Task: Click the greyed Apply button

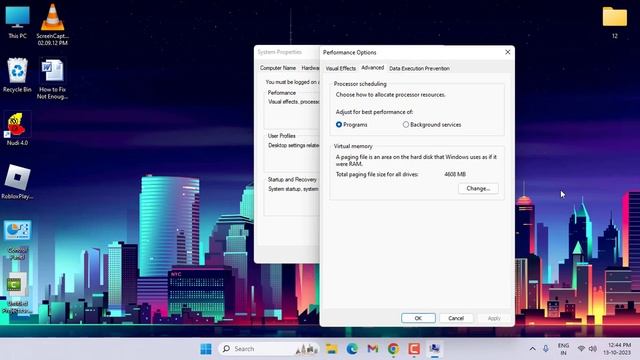Action: tap(494, 318)
